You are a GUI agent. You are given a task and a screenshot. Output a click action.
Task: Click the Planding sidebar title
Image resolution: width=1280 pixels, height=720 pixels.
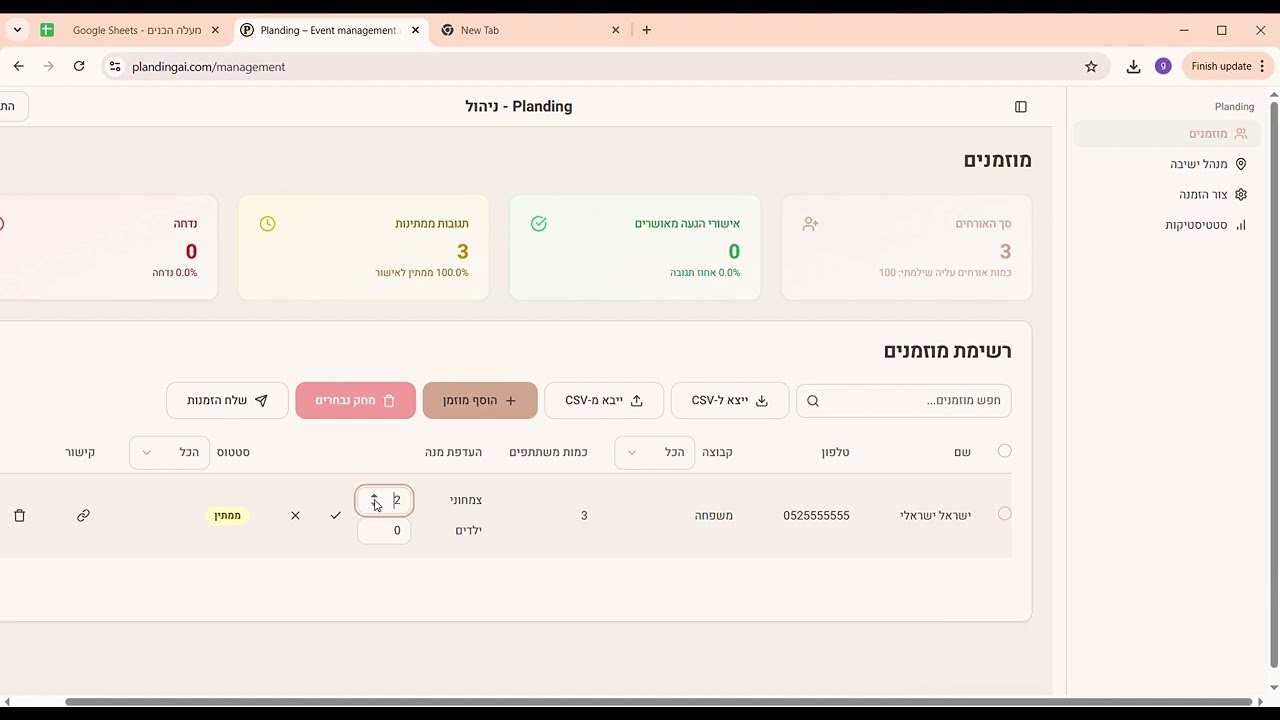pos(1234,107)
